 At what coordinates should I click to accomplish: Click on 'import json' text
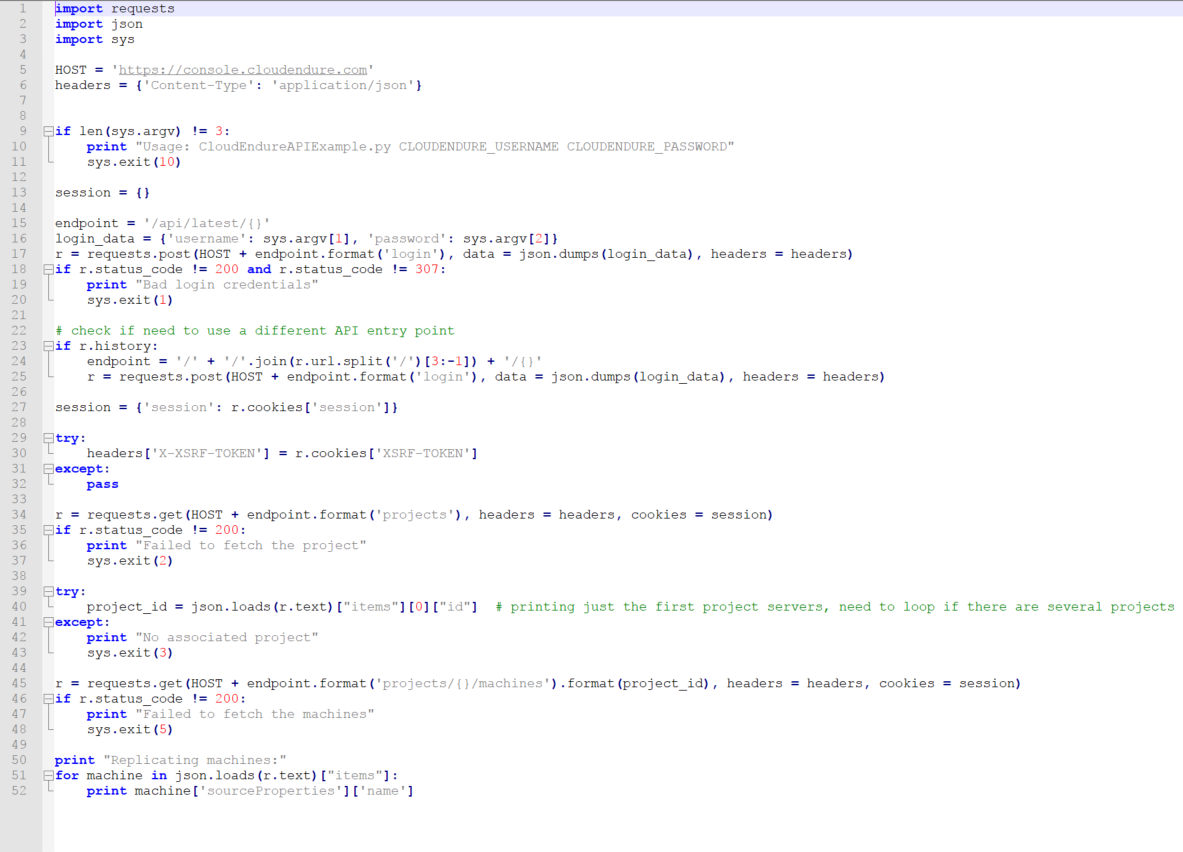tap(99, 24)
